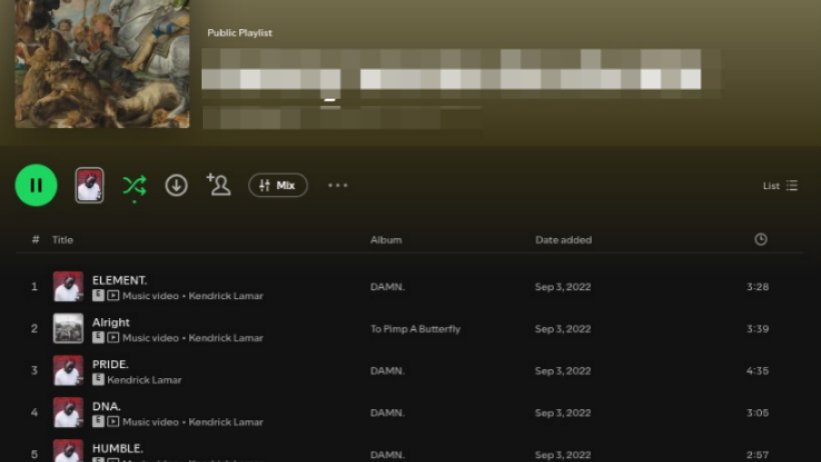Click the explicit E badge on ELEMENT.
The height and width of the screenshot is (462, 821).
point(98,295)
